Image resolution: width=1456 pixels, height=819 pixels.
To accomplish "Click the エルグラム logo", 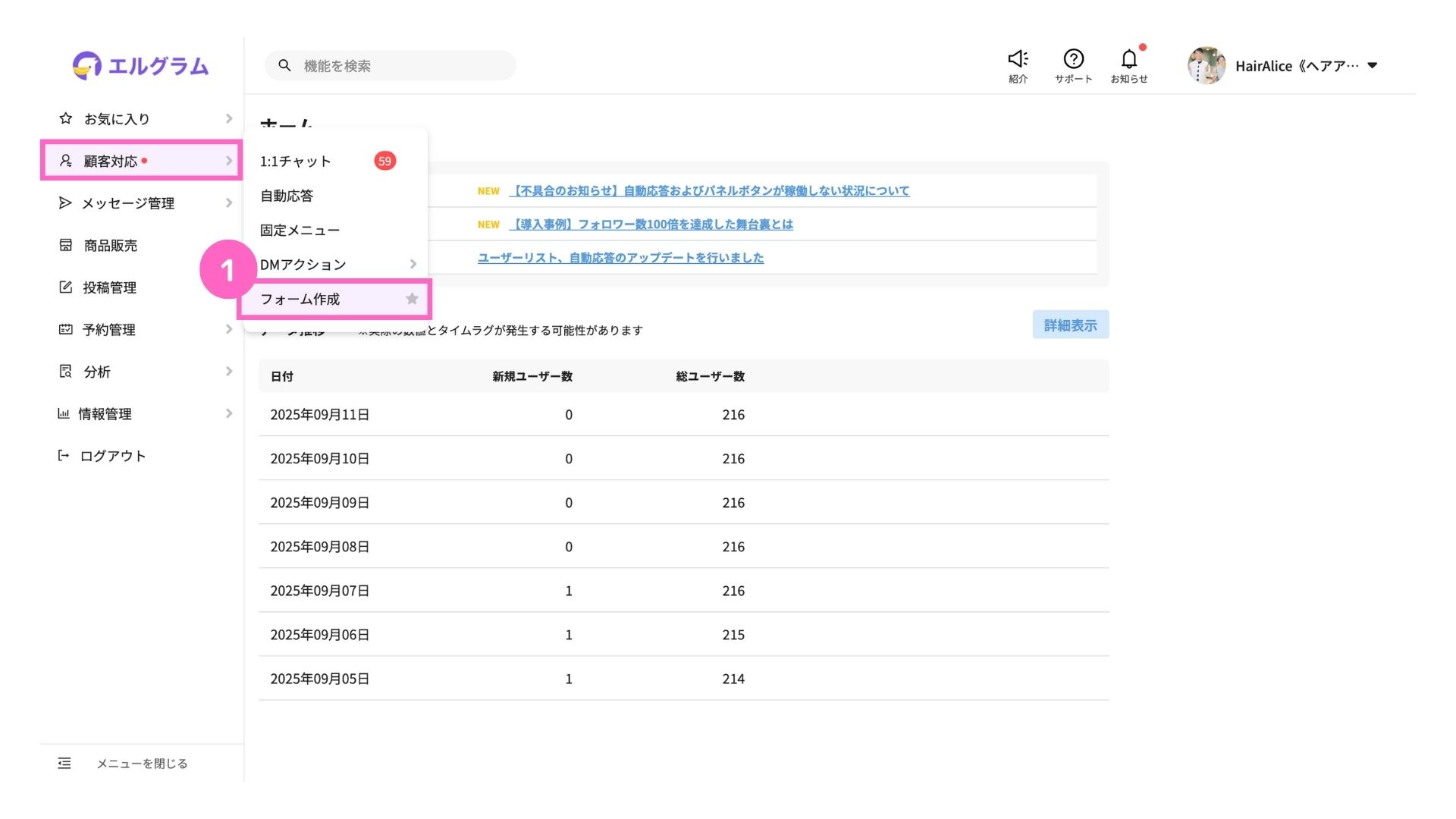I will point(141,66).
